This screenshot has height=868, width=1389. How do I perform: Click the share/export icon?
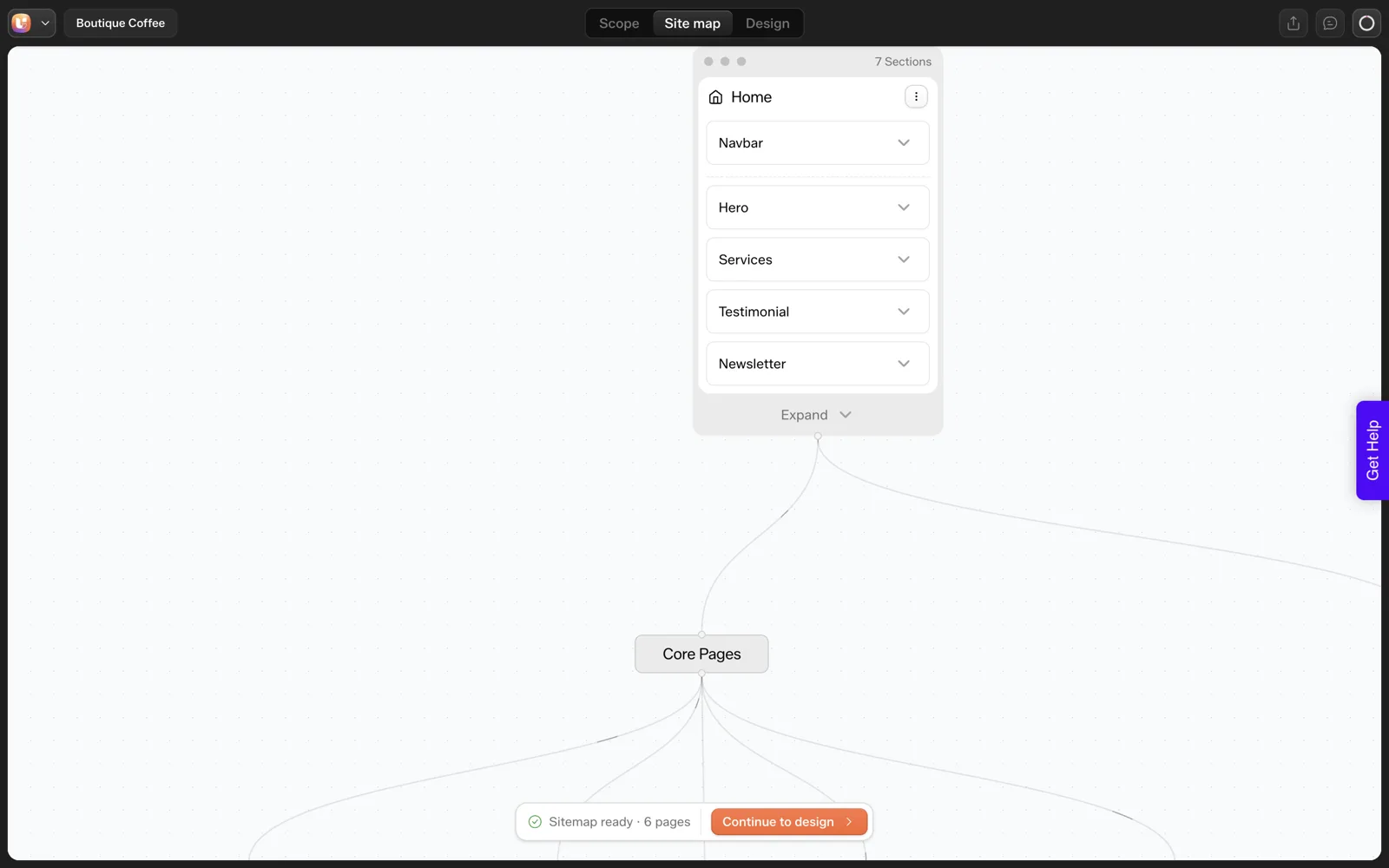point(1294,23)
